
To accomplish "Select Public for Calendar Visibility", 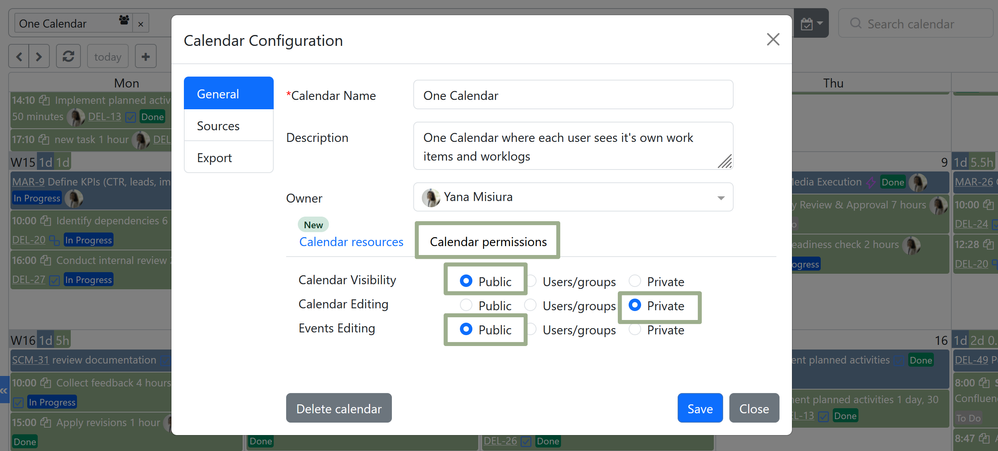I will coord(467,281).
